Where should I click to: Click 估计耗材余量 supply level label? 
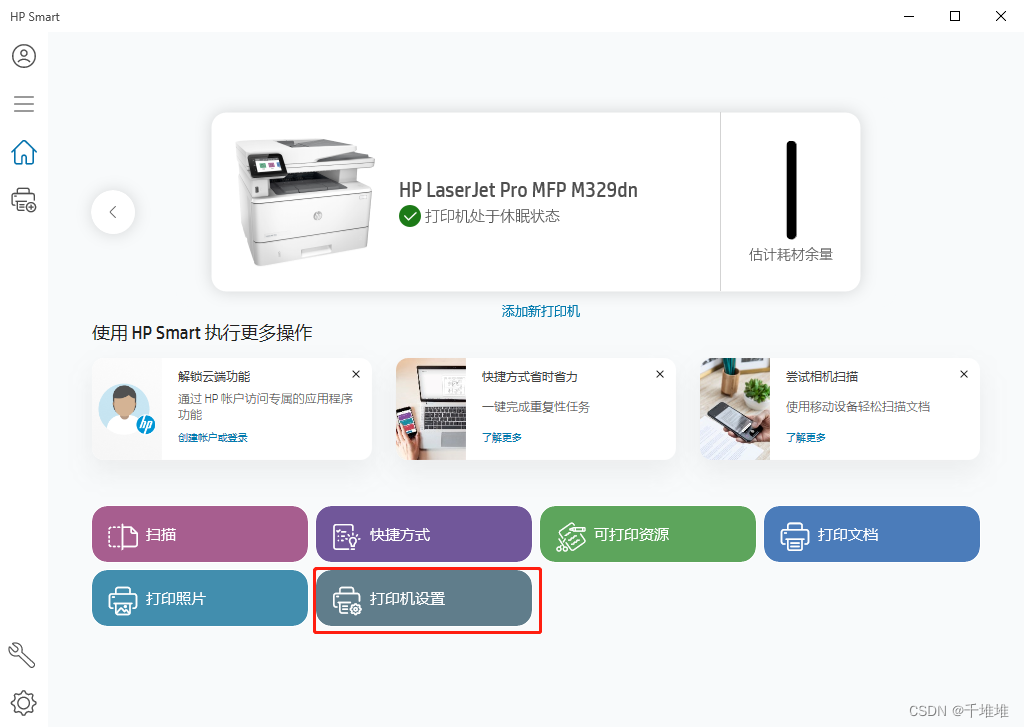791,255
